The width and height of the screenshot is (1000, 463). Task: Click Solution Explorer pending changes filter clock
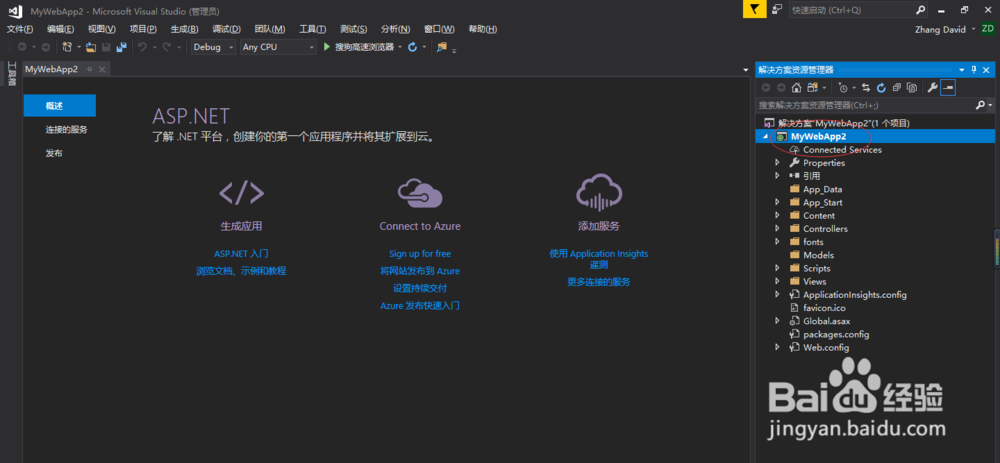843,88
